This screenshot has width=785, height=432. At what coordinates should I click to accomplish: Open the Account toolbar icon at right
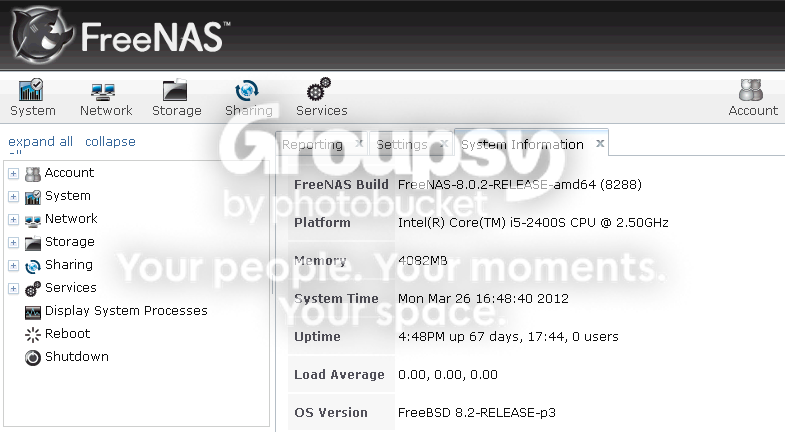(751, 90)
